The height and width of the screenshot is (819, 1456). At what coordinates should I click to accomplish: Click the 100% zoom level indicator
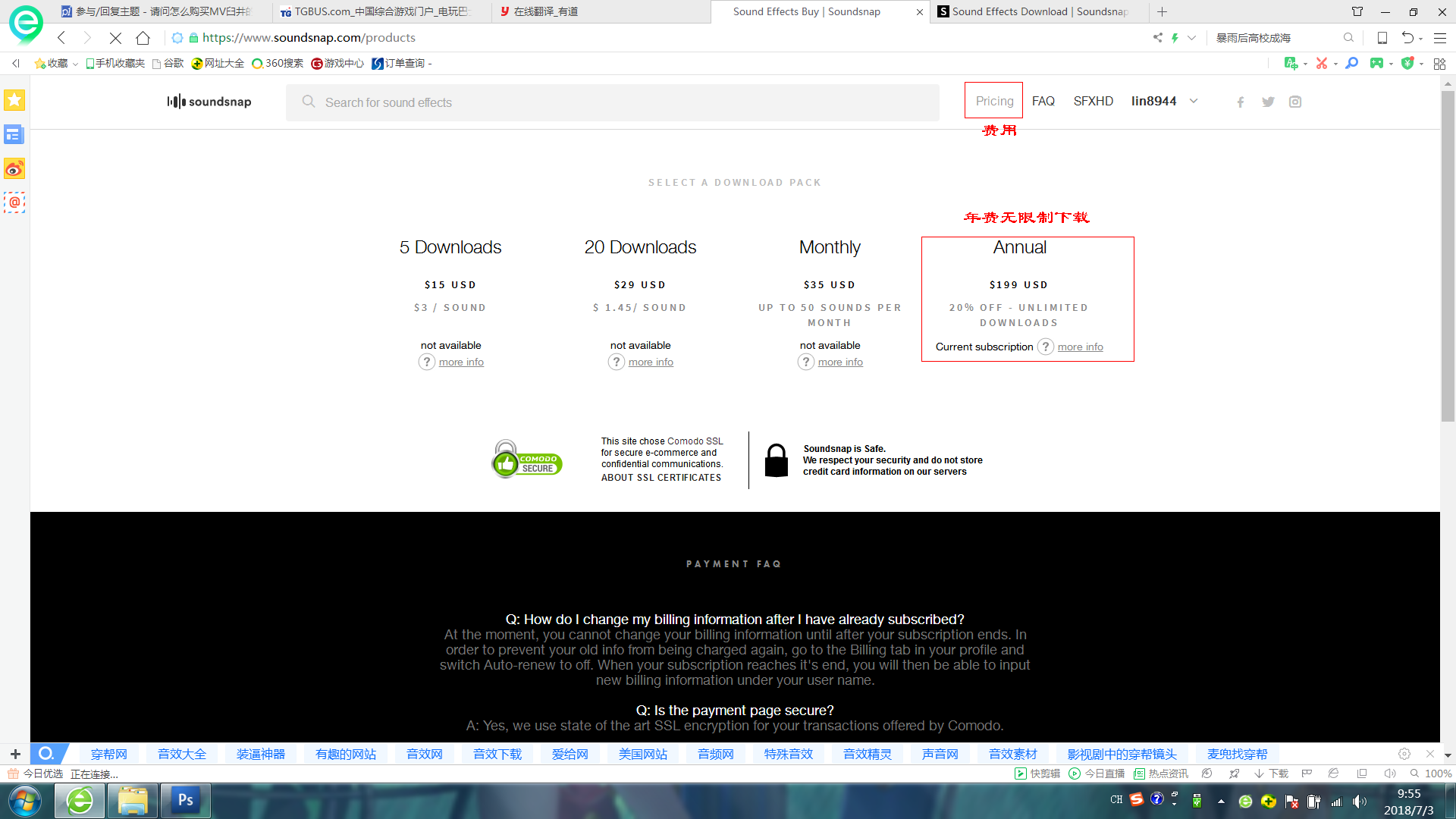tap(1438, 773)
